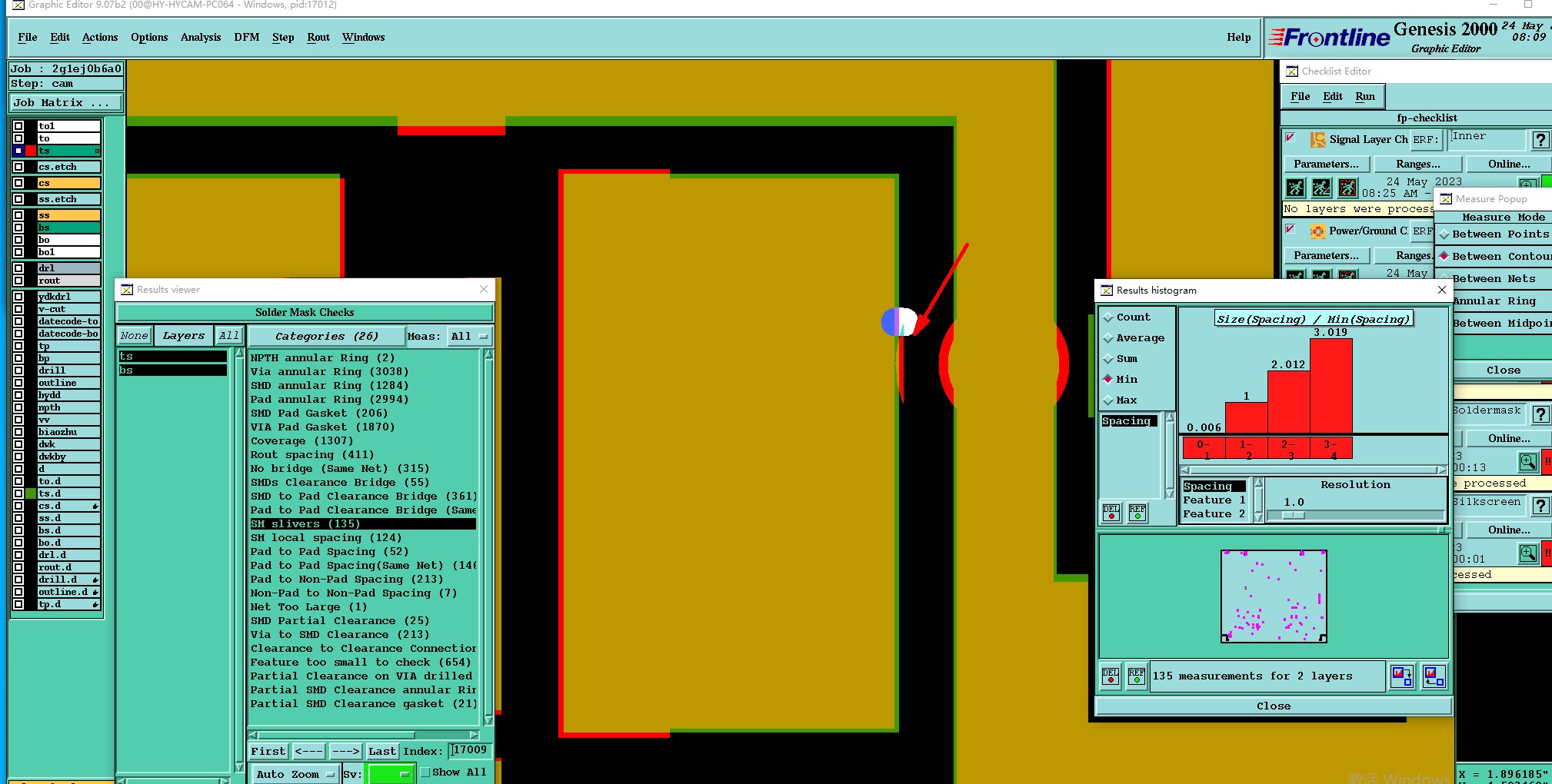Click the third run icon under Signal Layer Check
Viewport: 1552px width, 784px height.
(x=1348, y=188)
